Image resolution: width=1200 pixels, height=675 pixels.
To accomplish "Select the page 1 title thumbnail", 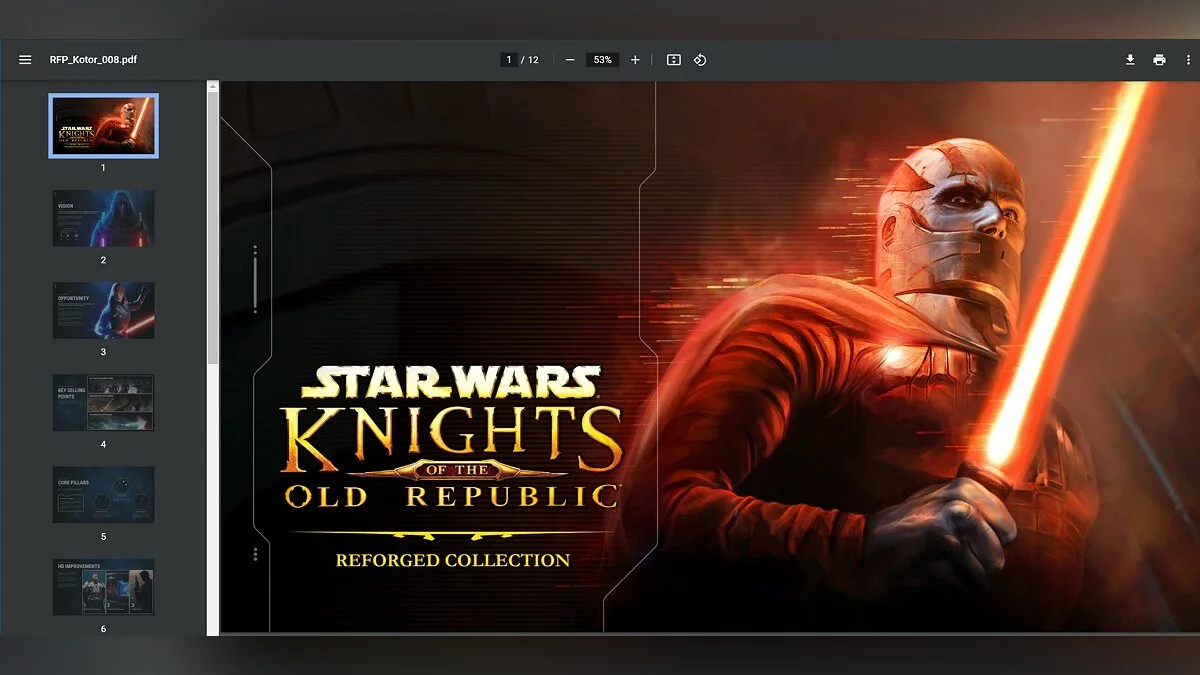I will (103, 126).
